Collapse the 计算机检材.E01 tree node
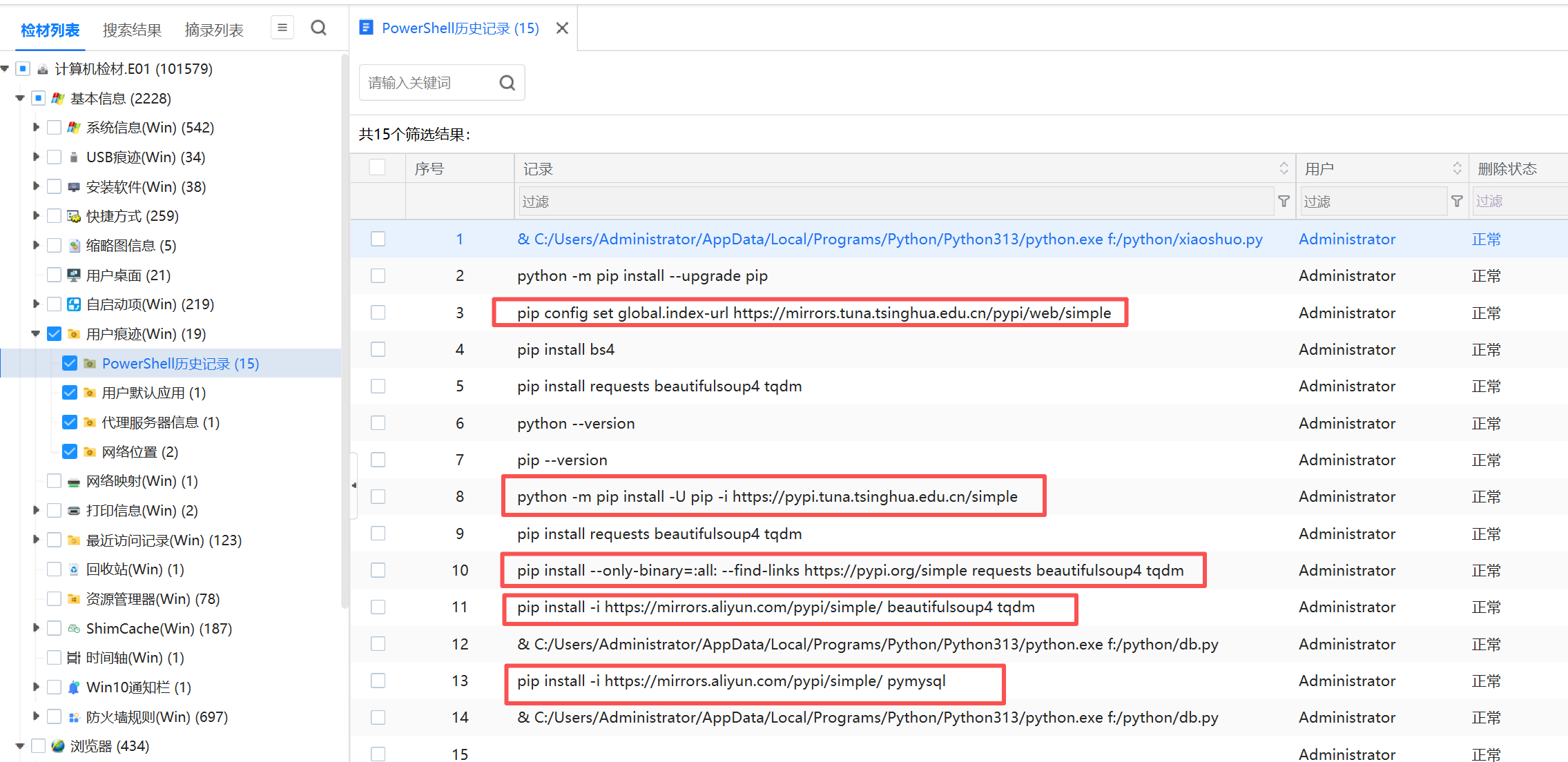Viewport: 1568px width, 762px height. 5,69
